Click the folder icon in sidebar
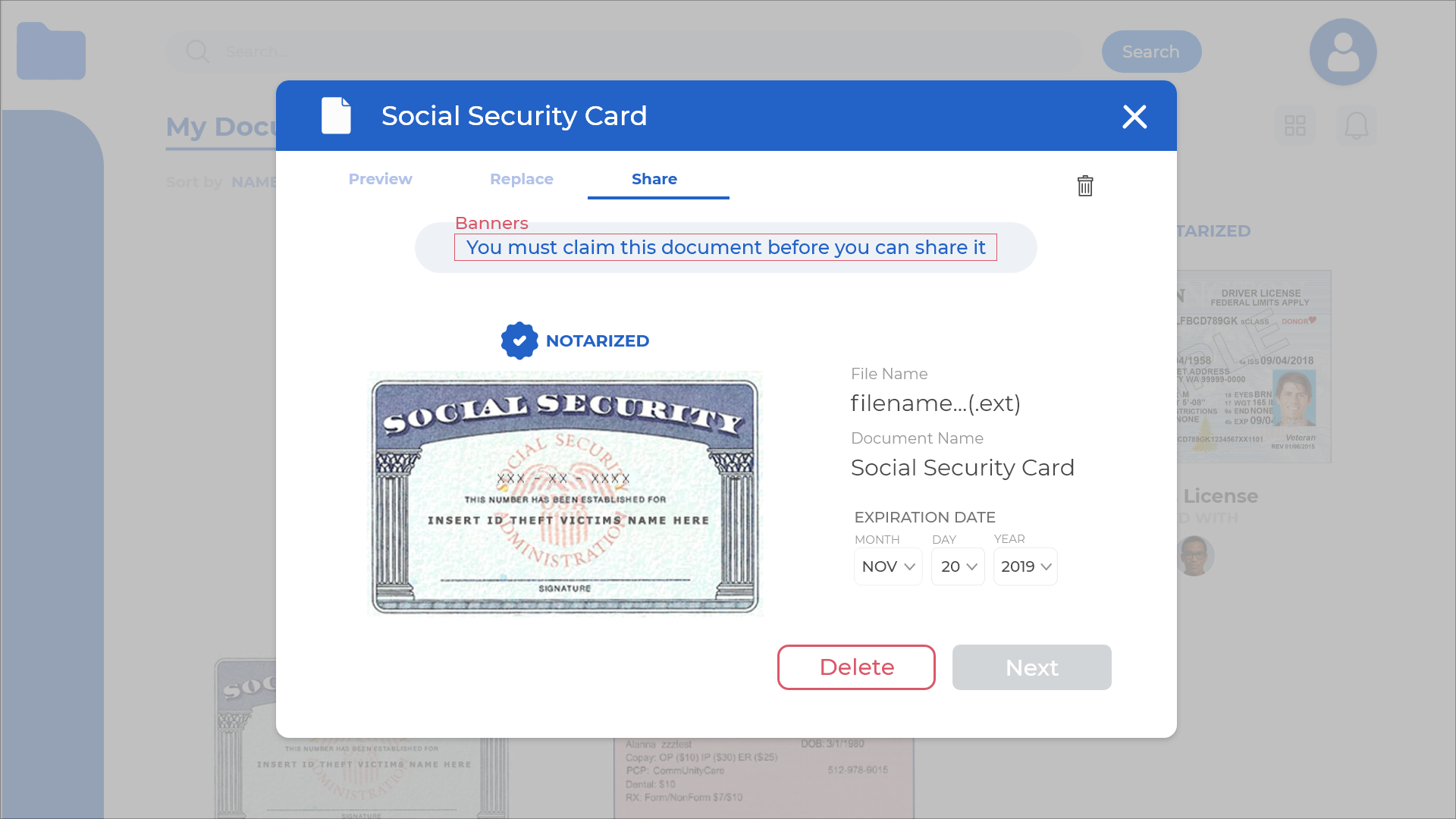The height and width of the screenshot is (819, 1456). coord(51,52)
